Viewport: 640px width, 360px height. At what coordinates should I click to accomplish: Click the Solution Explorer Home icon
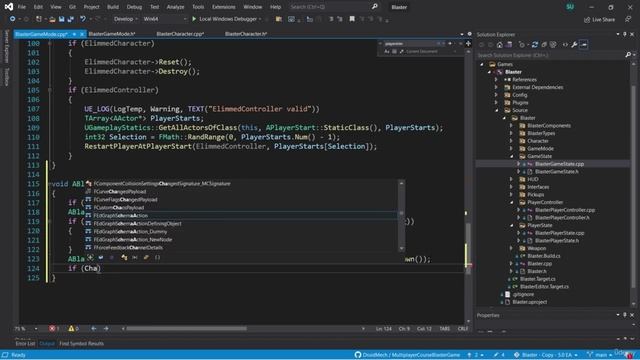(500, 44)
